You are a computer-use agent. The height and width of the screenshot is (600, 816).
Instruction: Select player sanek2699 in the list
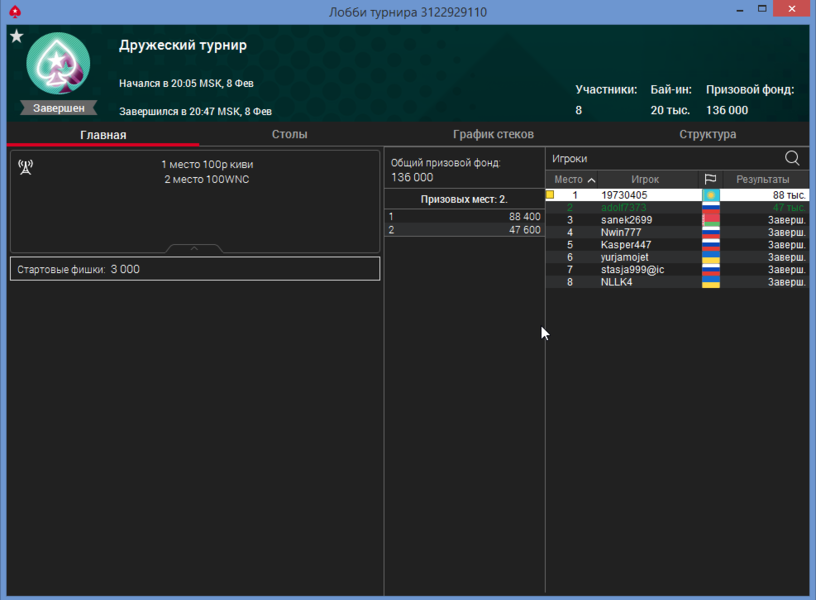point(626,220)
